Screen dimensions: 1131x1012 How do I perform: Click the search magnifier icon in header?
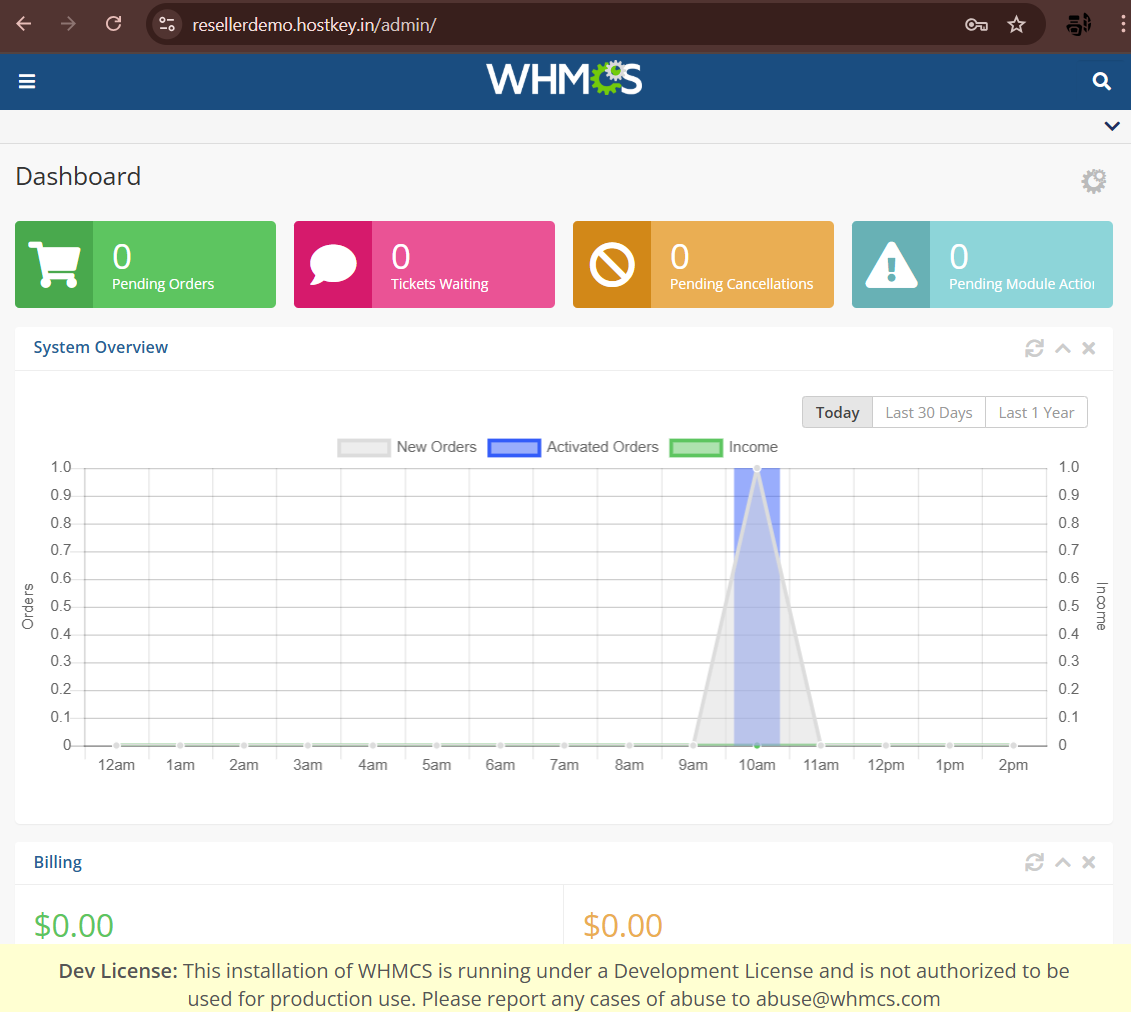1101,81
